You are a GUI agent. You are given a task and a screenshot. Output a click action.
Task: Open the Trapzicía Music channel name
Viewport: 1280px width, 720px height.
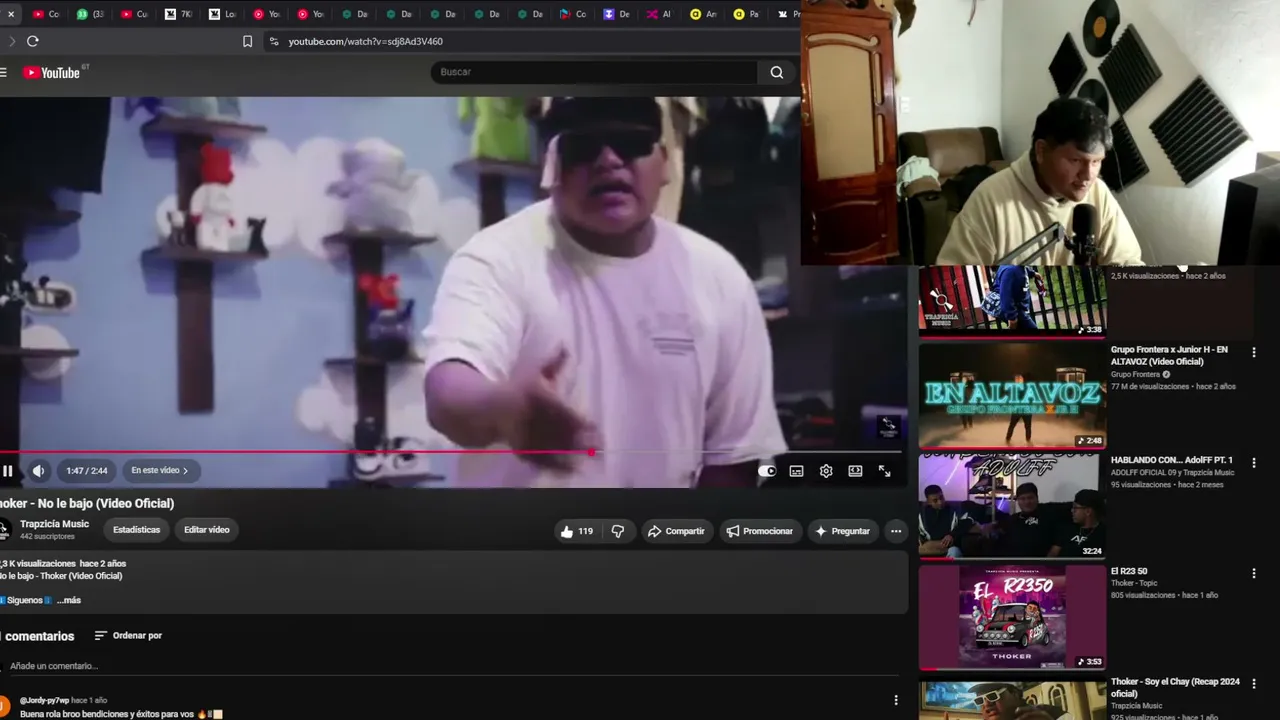coord(54,524)
